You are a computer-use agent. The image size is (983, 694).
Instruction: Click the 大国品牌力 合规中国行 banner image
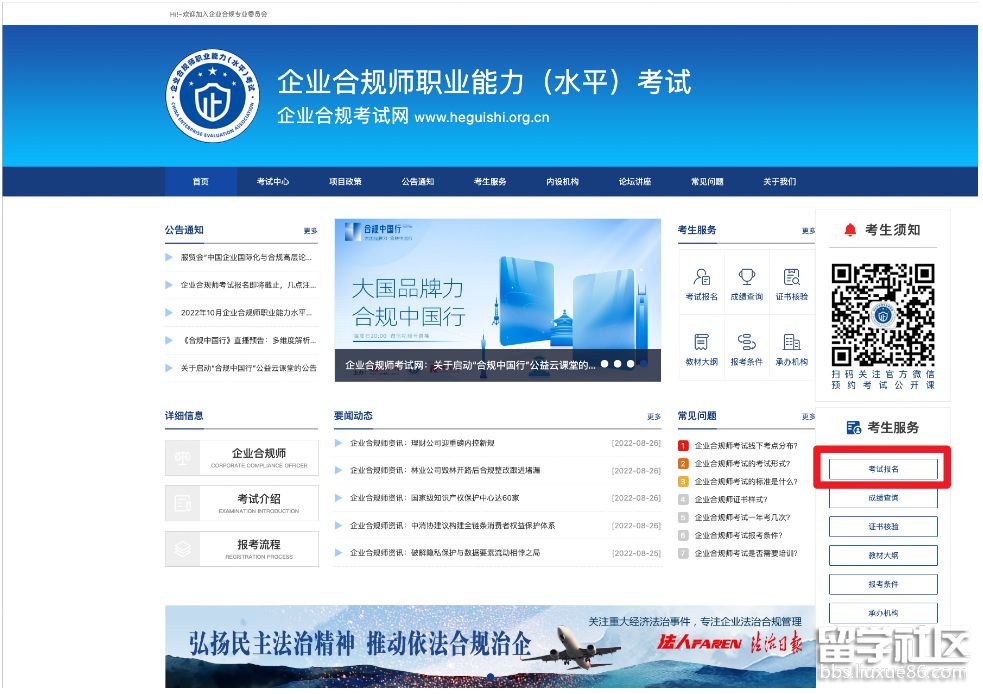(x=497, y=290)
